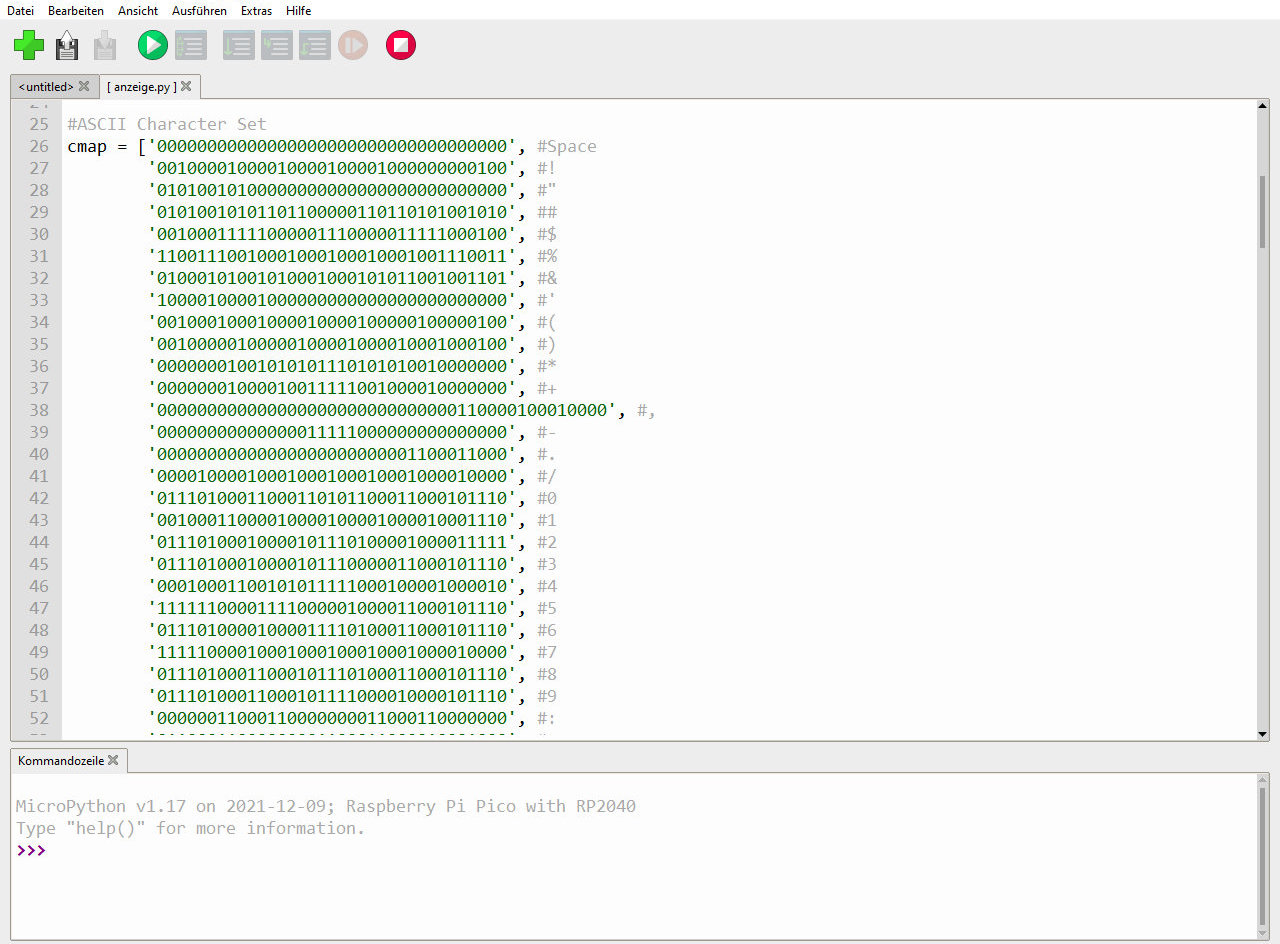Close the <untitled> editor tab
The image size is (1280, 944).
[x=84, y=86]
